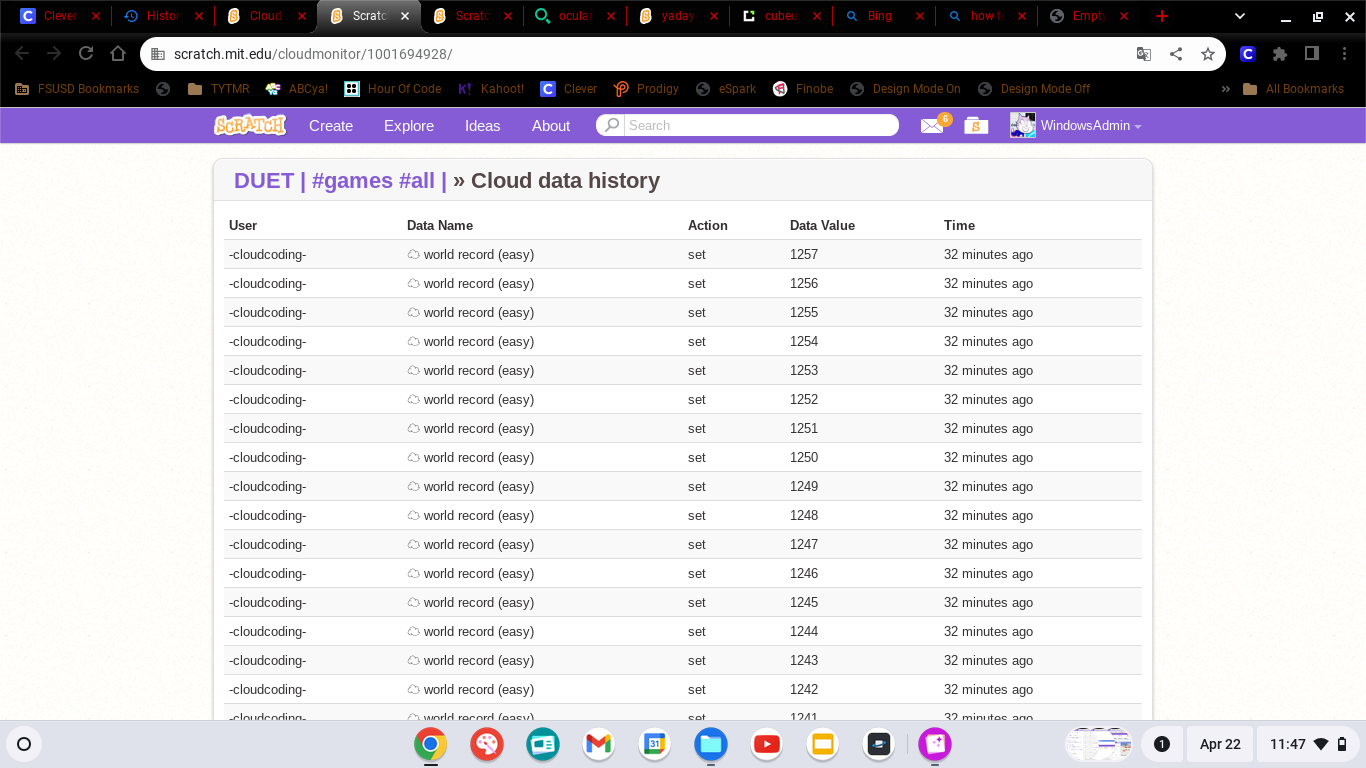Open the translate page icon
Screen dimensions: 1366x768
point(1144,54)
